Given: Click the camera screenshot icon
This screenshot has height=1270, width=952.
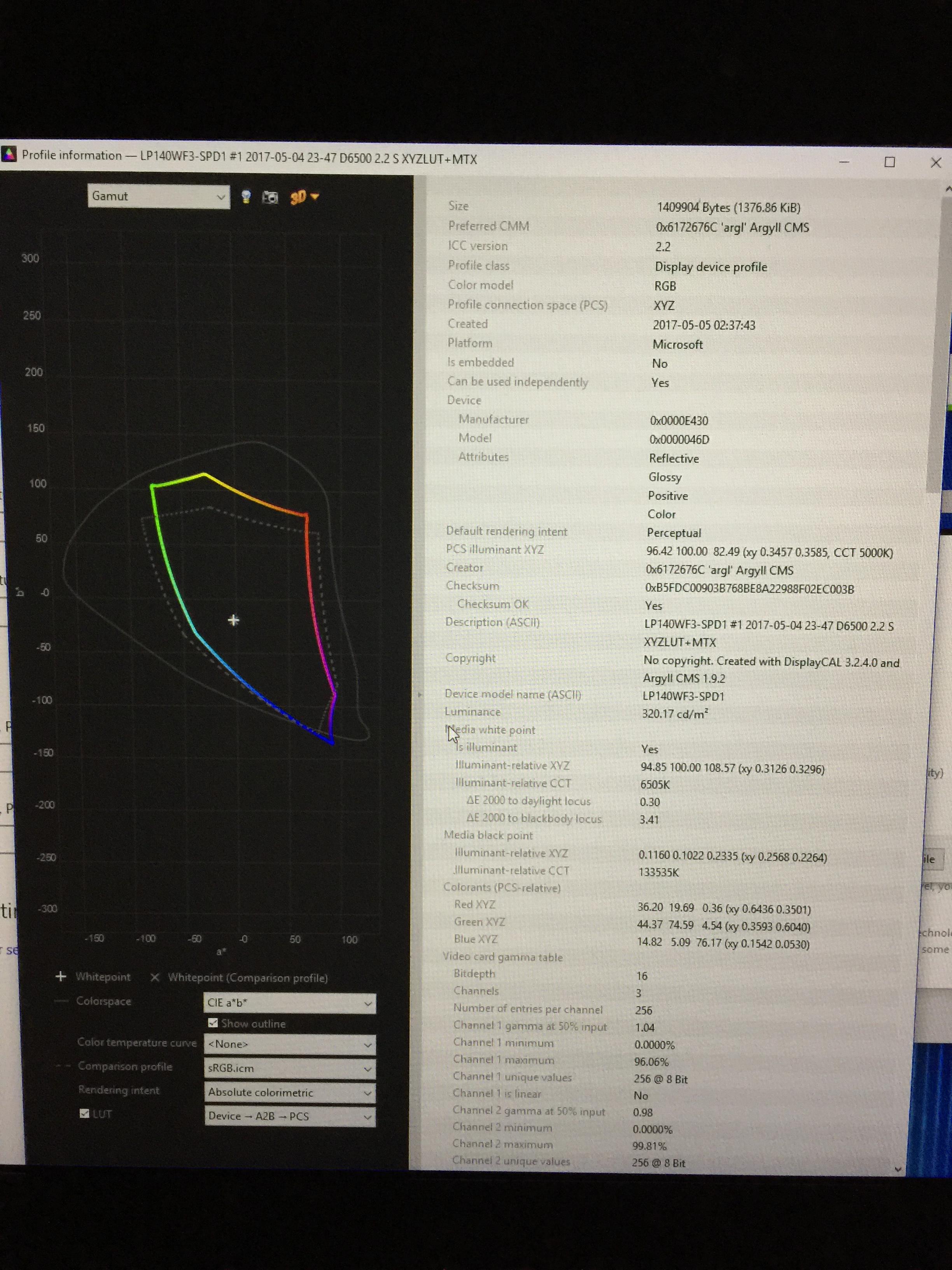Looking at the screenshot, I should (x=270, y=198).
